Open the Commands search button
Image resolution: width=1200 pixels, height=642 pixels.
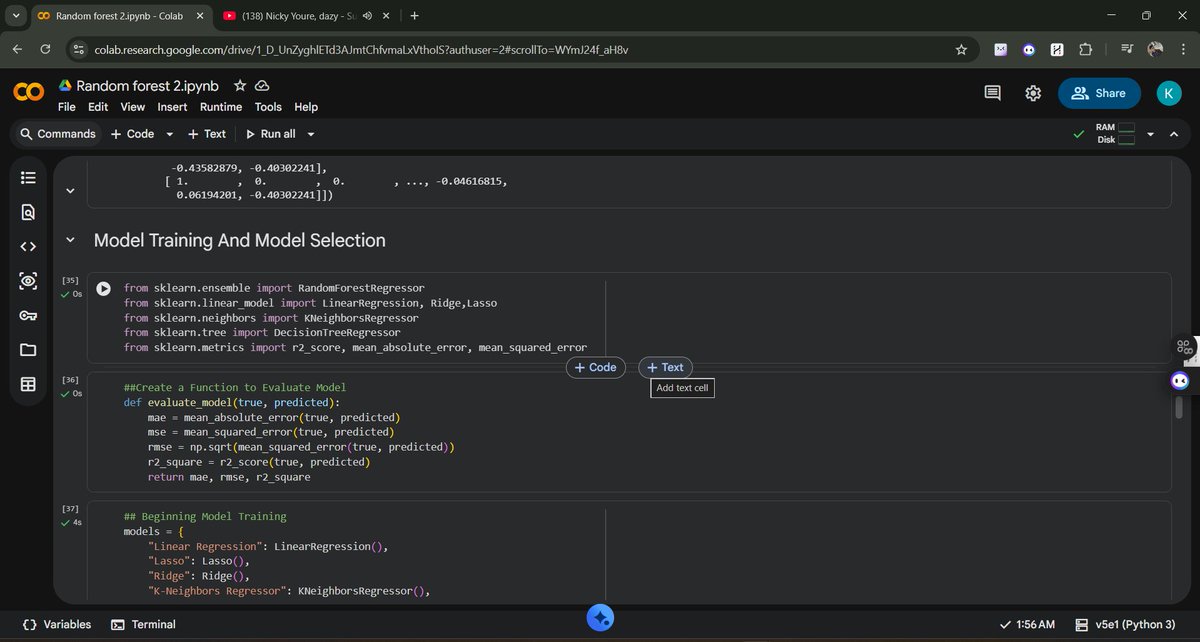click(58, 134)
